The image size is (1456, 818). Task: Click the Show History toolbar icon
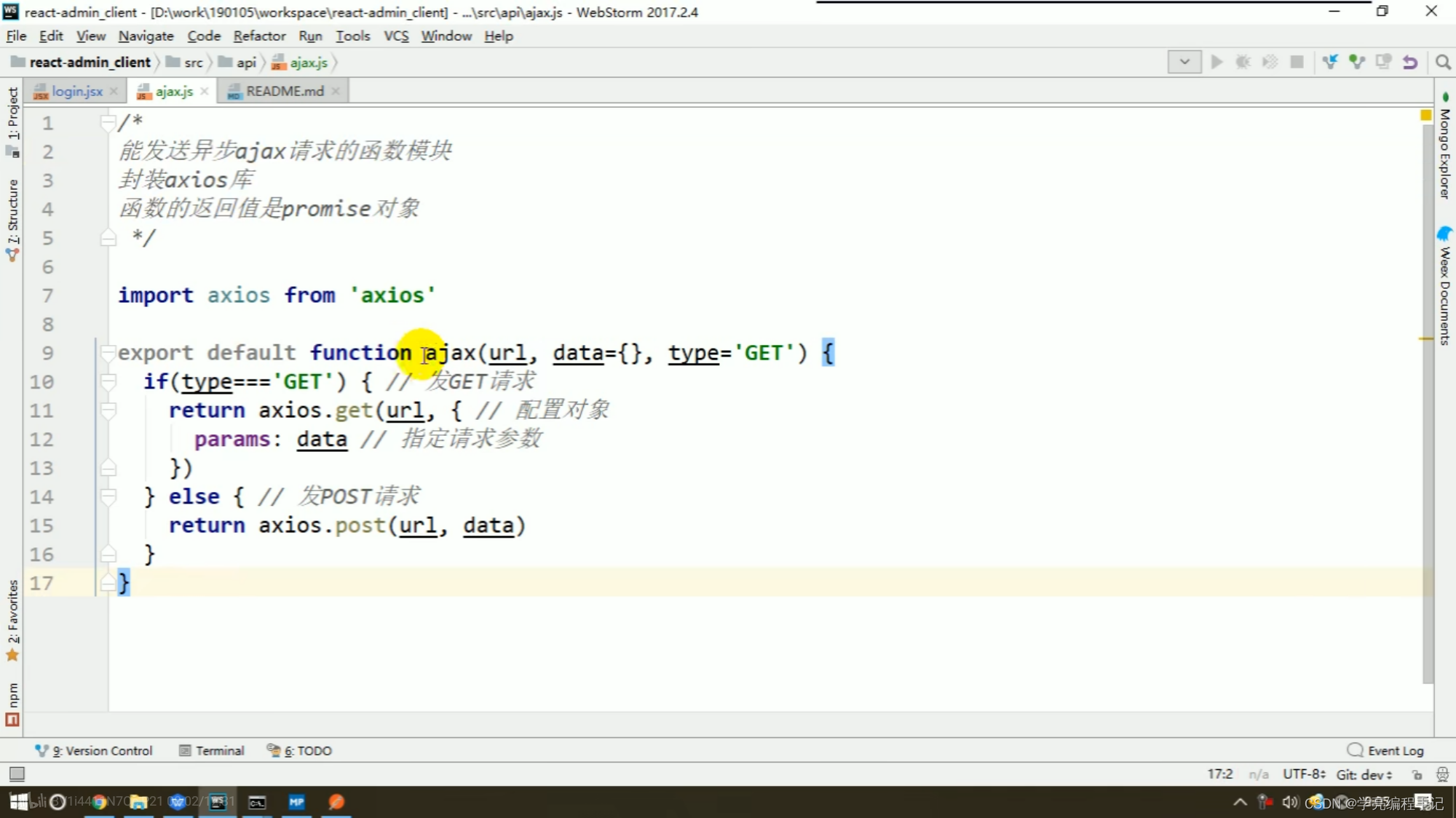pyautogui.click(x=1383, y=62)
